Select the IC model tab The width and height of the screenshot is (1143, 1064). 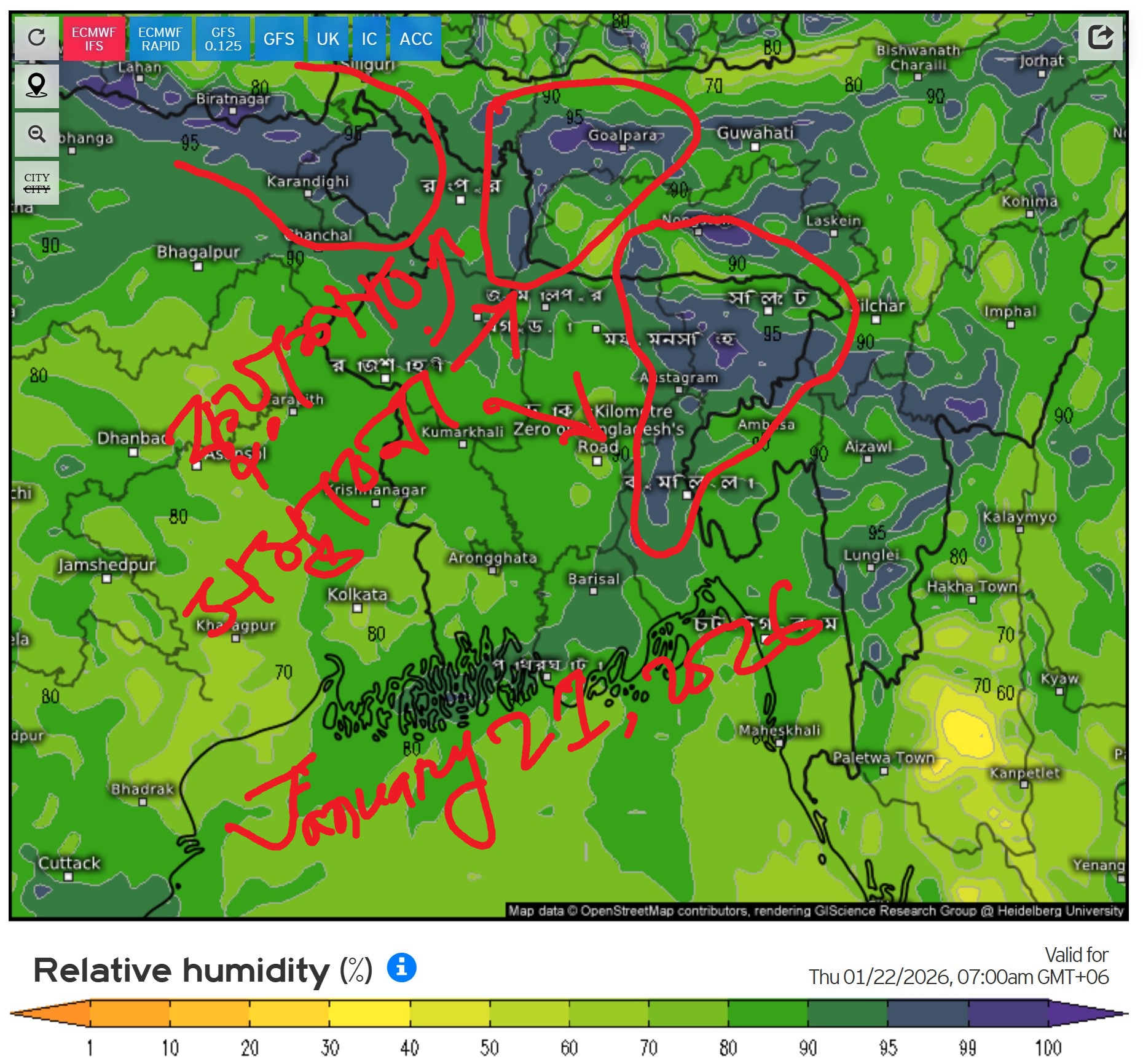coord(369,39)
